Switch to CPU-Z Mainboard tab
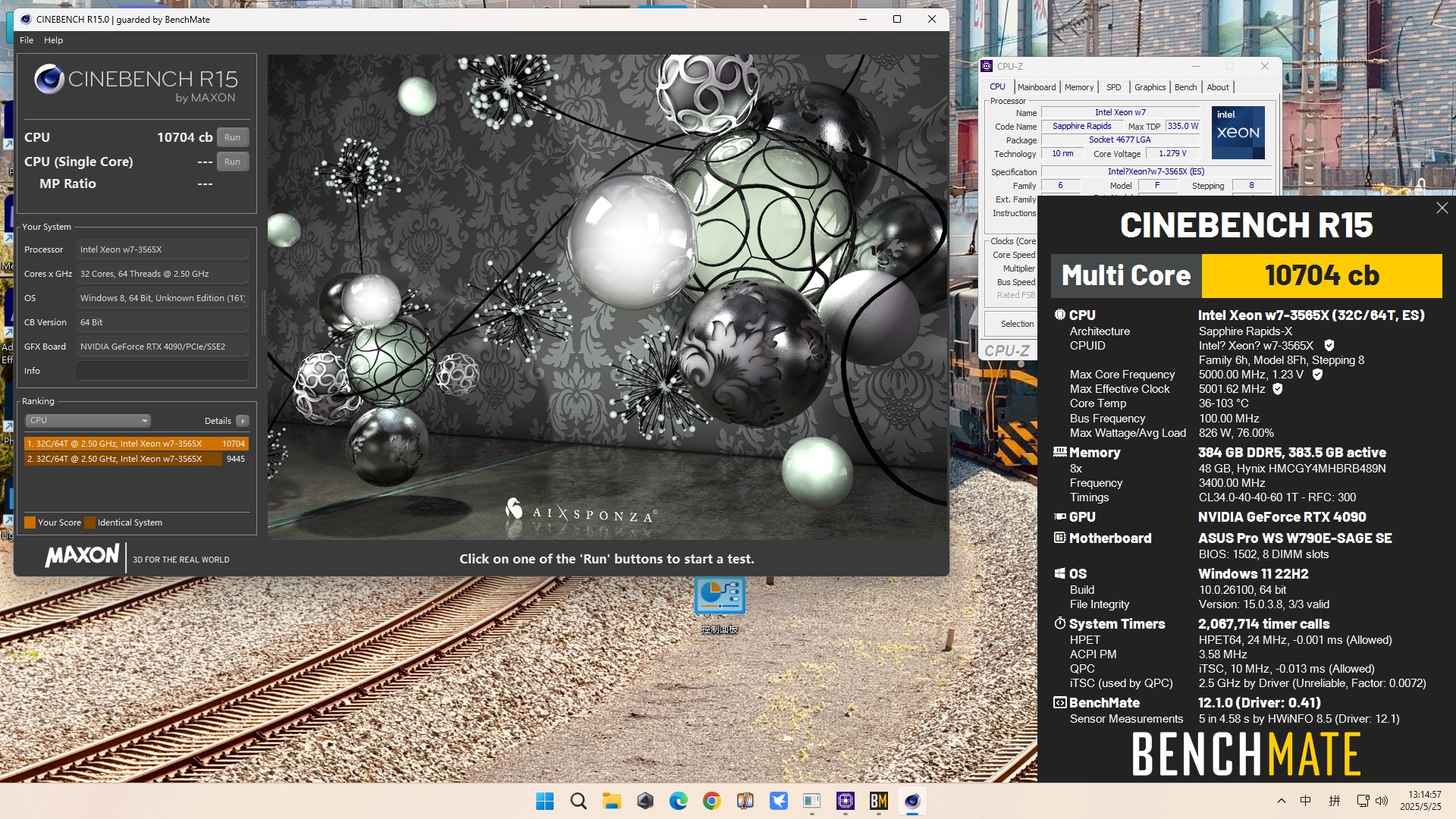Screen dimensions: 1456x819 tap(1036, 87)
